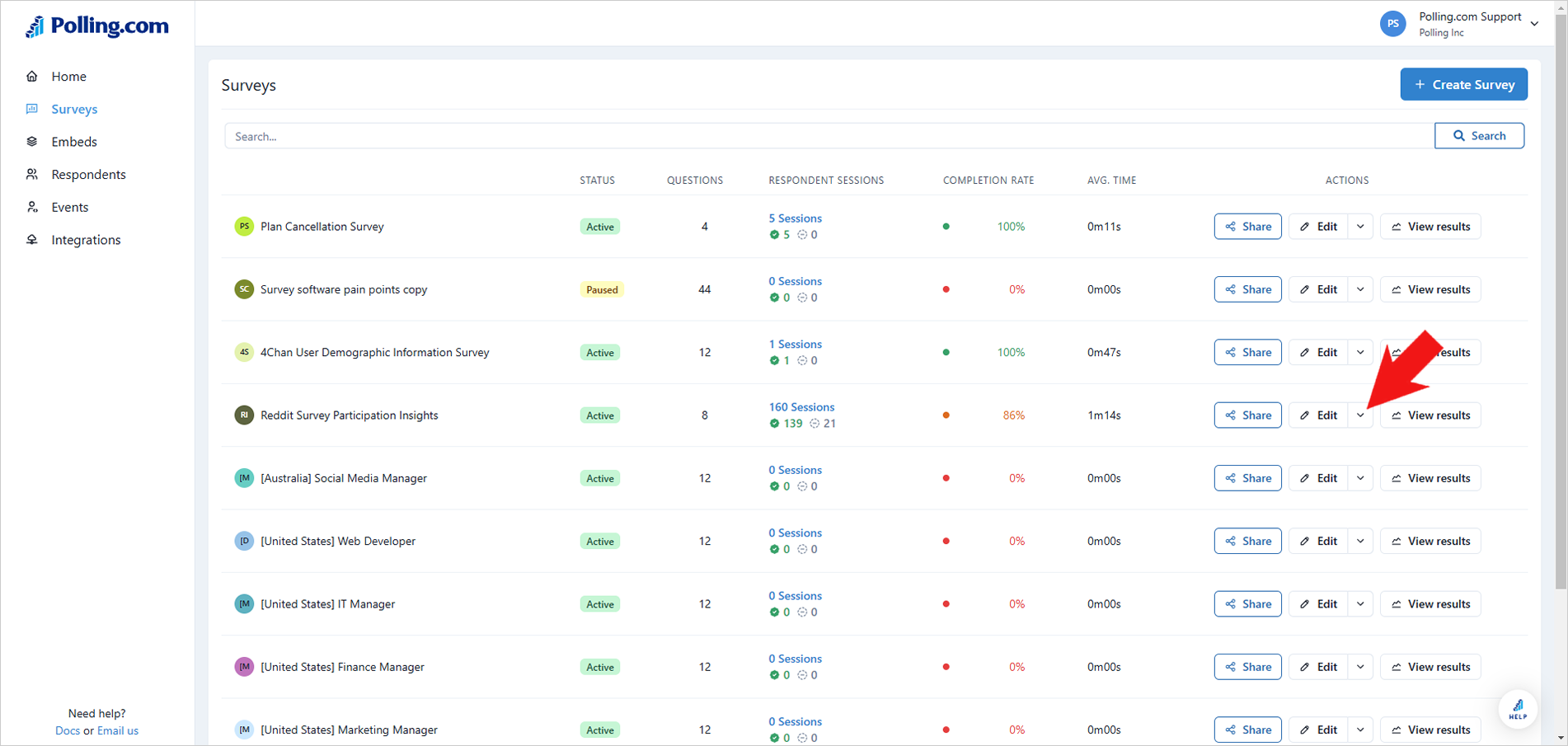Viewport: 1568px width, 746px height.
Task: Focus the survey search field
Action: 829,136
